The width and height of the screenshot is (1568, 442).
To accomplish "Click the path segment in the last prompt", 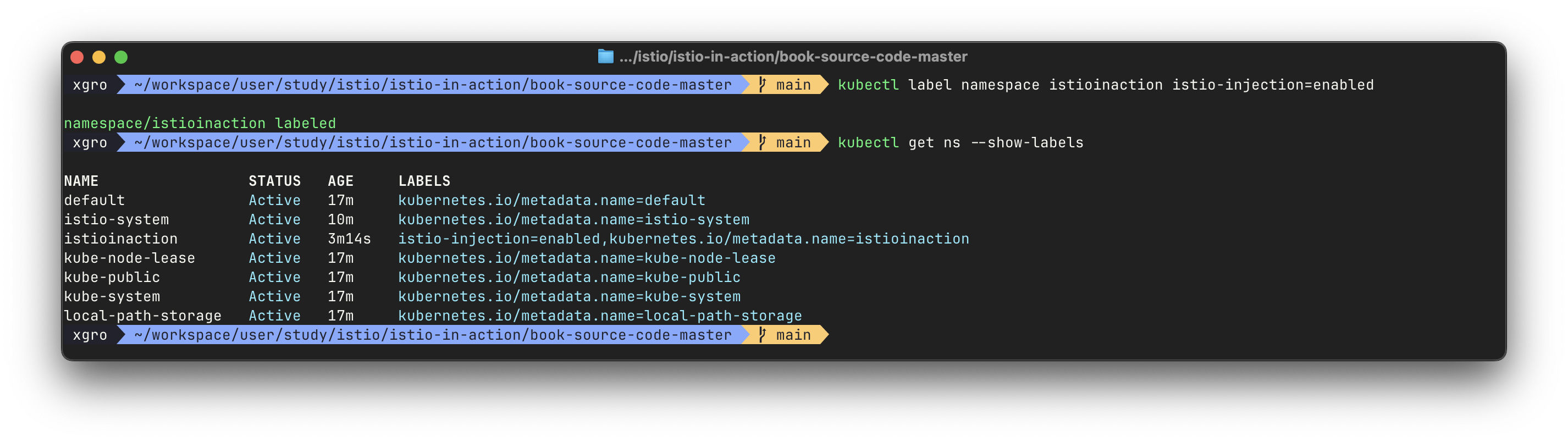I will coord(433,335).
